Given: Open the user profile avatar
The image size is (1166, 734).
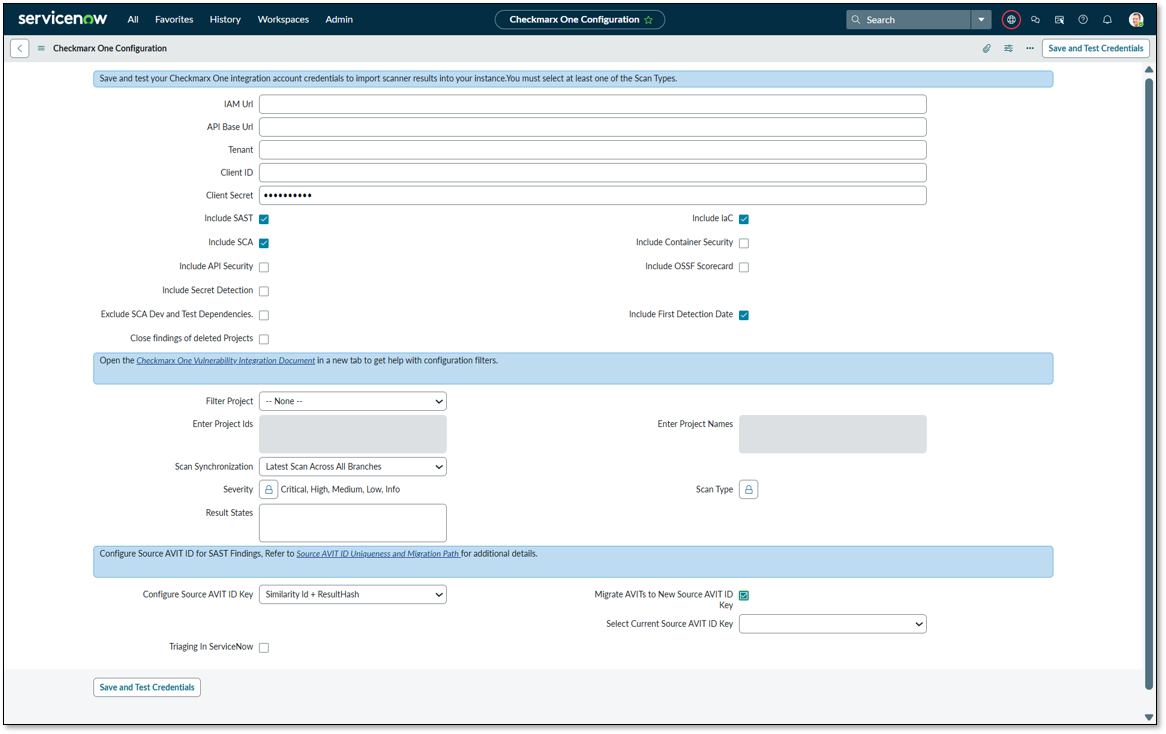Looking at the screenshot, I should point(1136,20).
